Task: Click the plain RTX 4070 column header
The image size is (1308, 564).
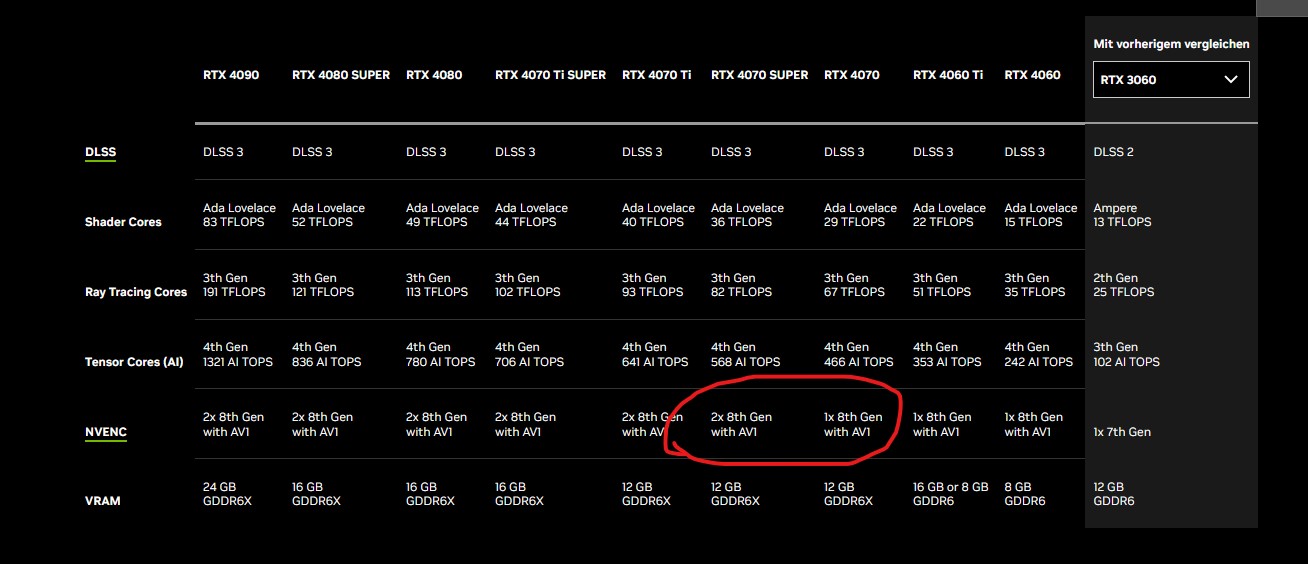Action: click(x=852, y=75)
